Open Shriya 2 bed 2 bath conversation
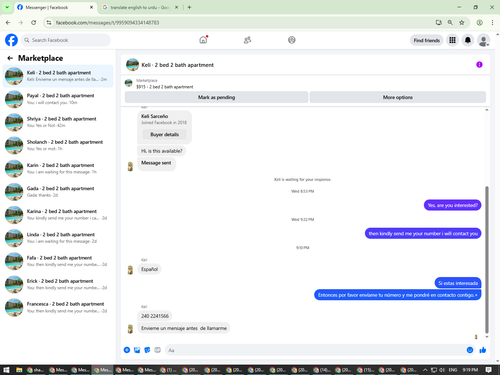500x375 pixels. point(58,122)
